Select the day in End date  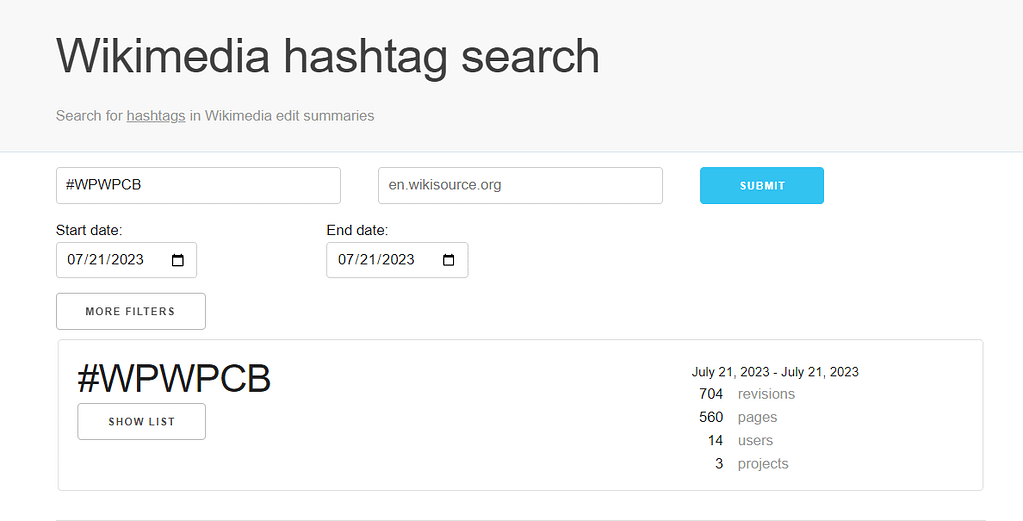(369, 260)
